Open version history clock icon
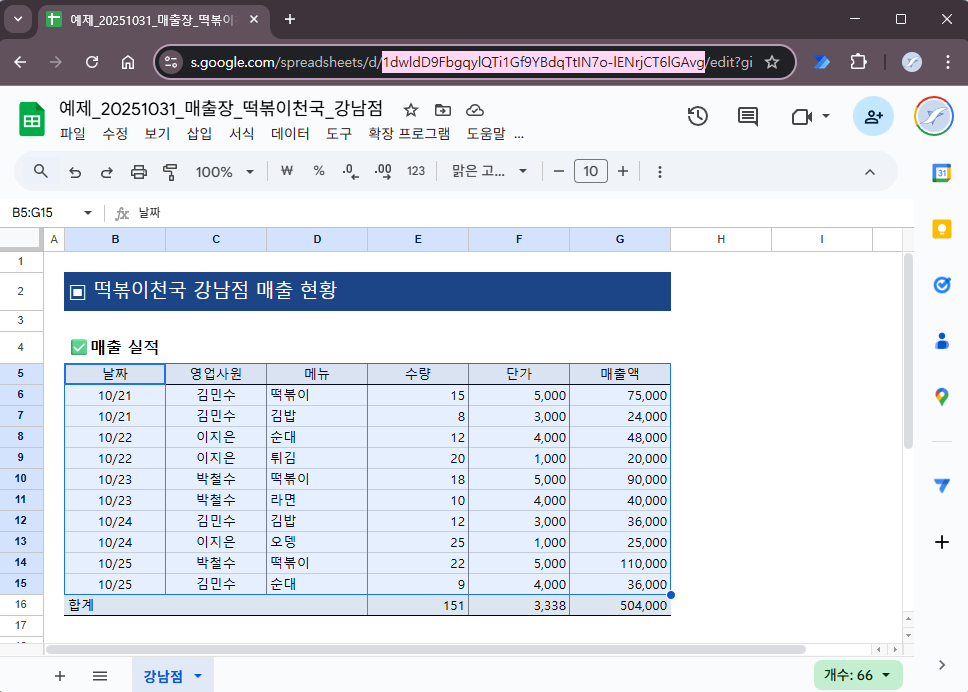Image resolution: width=968 pixels, height=692 pixels. 697,117
